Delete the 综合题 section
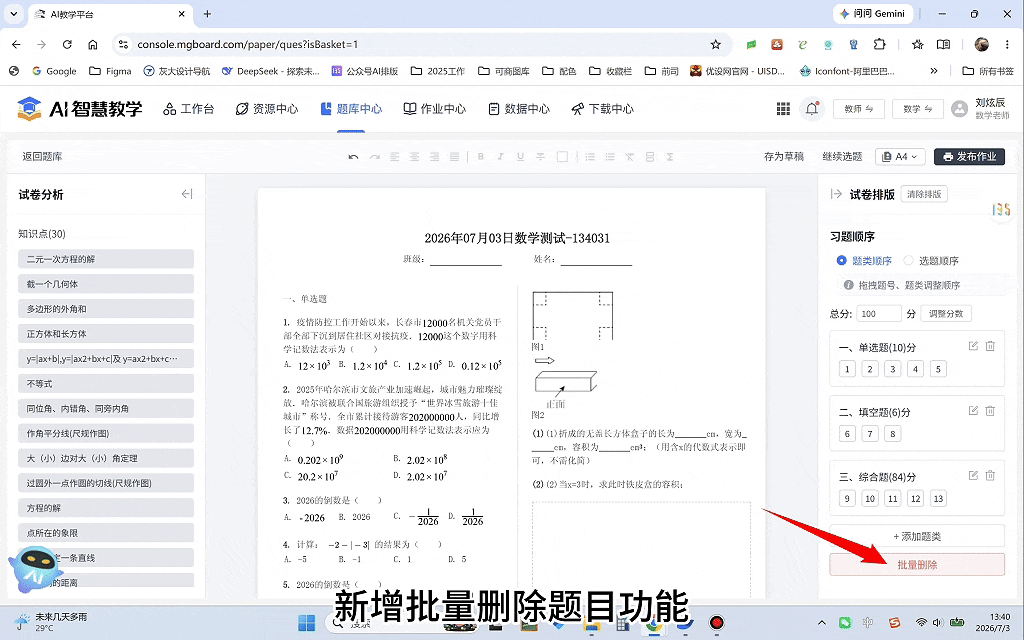The height and width of the screenshot is (640, 1024). [990, 475]
